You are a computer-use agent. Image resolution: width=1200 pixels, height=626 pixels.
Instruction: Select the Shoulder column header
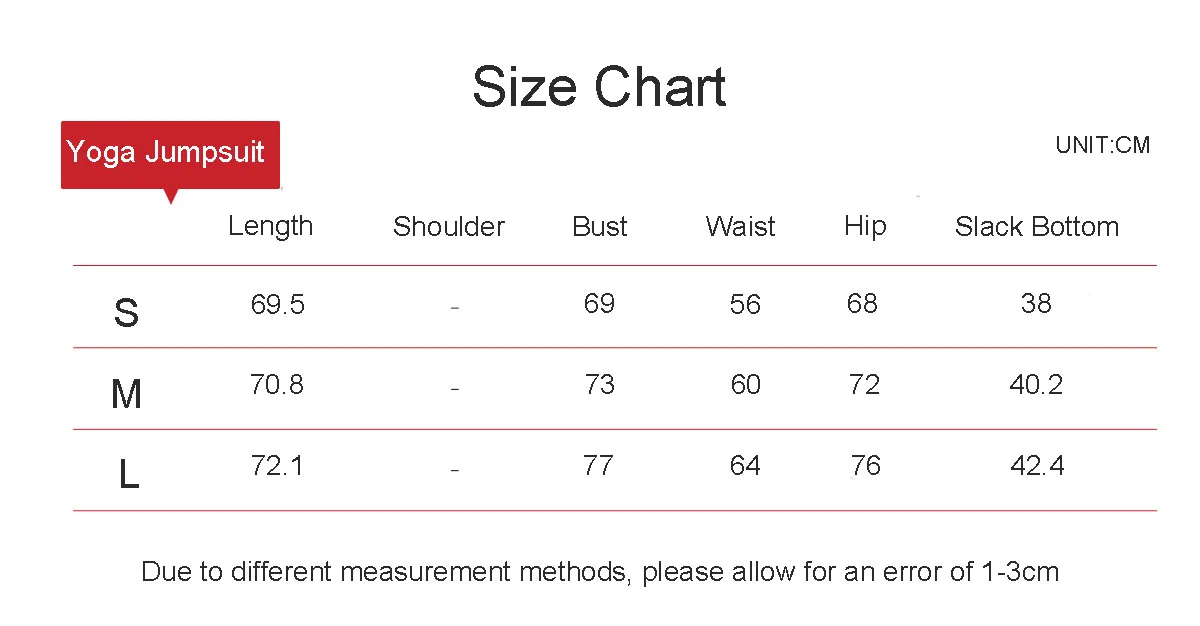pos(449,227)
